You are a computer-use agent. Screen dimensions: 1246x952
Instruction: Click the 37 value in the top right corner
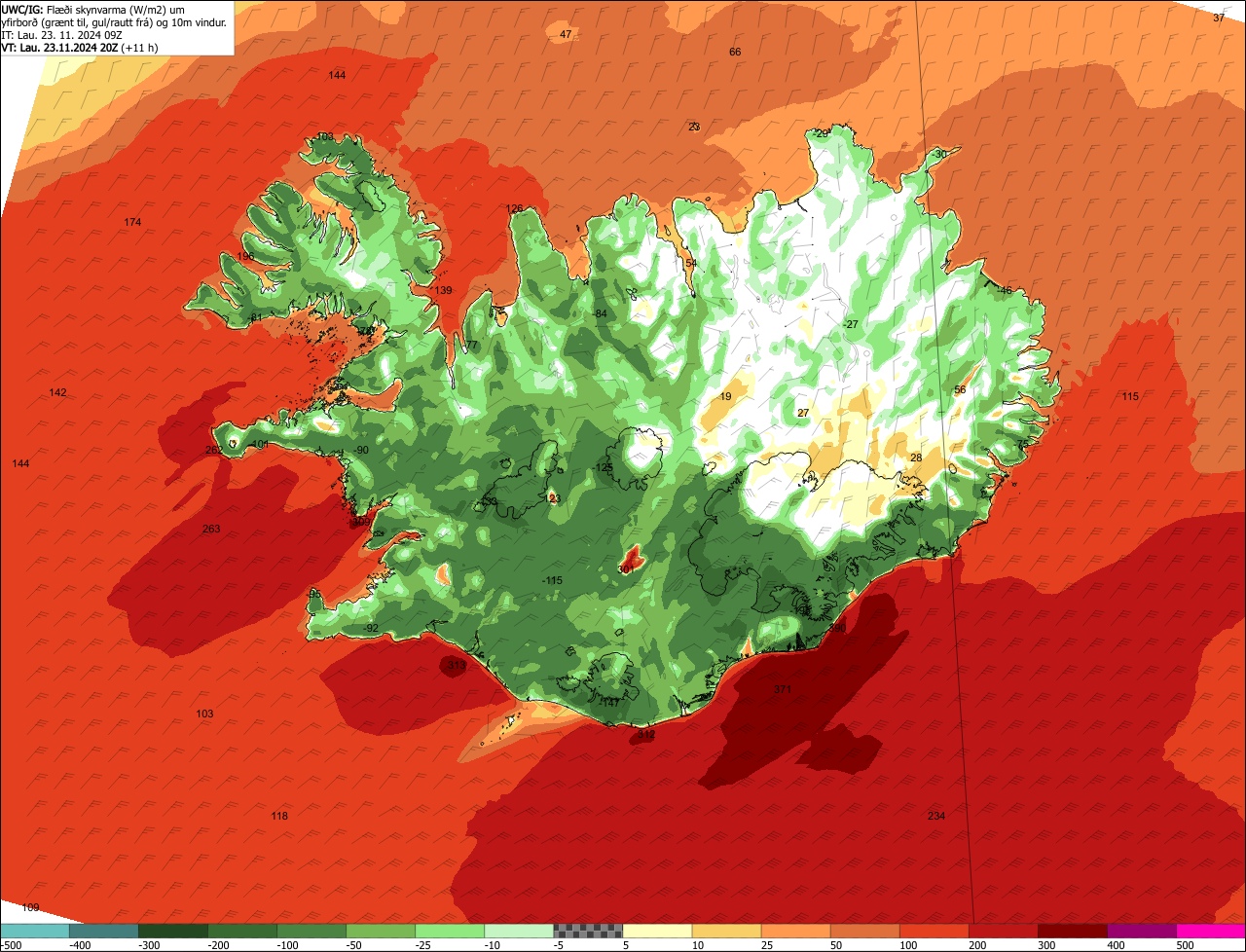(1219, 18)
